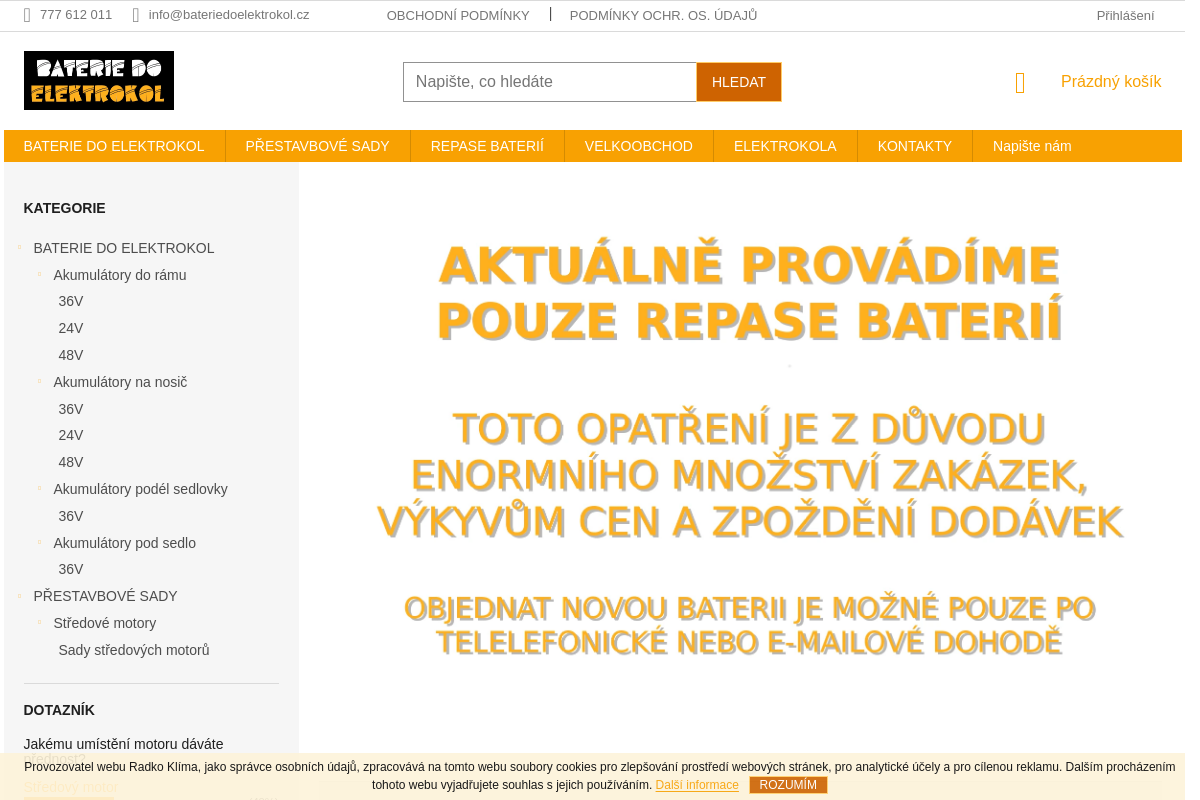Click the email info@bateriedoelektrokol.cz

coord(229,15)
